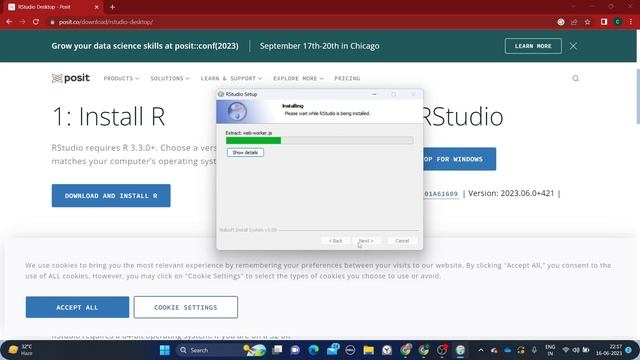The image size is (640, 360).
Task: Click the OneDrive cloud tray icon
Action: [507, 350]
